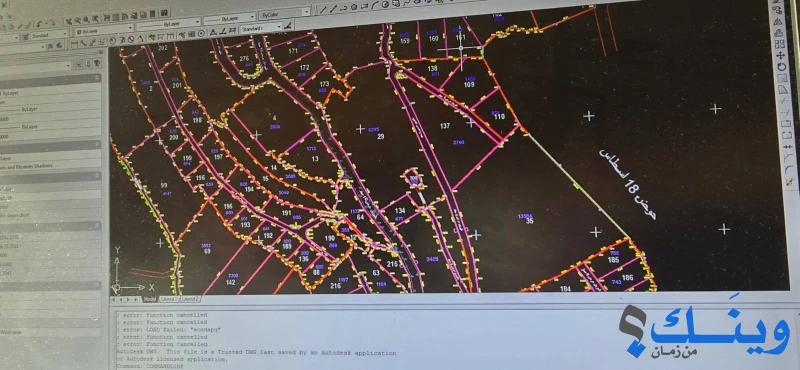
Task: Select the Fillet tool in Modify toolbar
Action: tap(788, 169)
